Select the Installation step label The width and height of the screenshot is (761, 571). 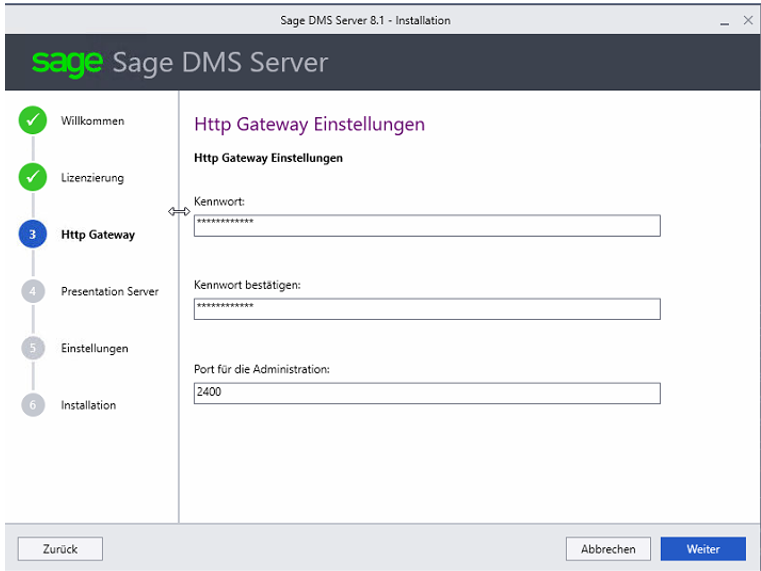(x=88, y=405)
